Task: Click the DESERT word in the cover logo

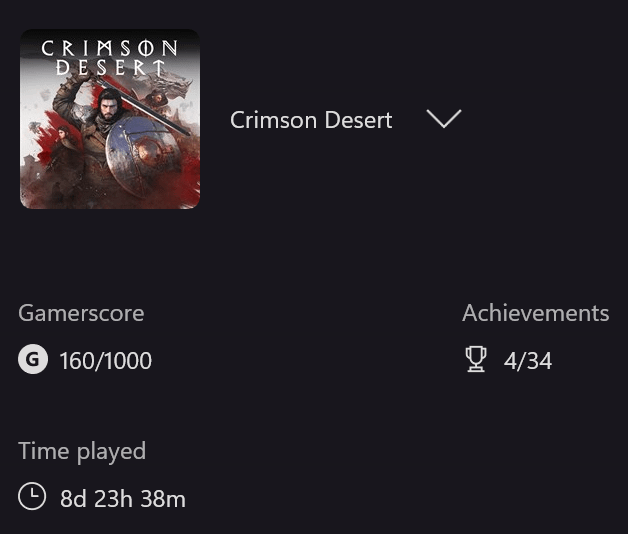Action: (110, 67)
